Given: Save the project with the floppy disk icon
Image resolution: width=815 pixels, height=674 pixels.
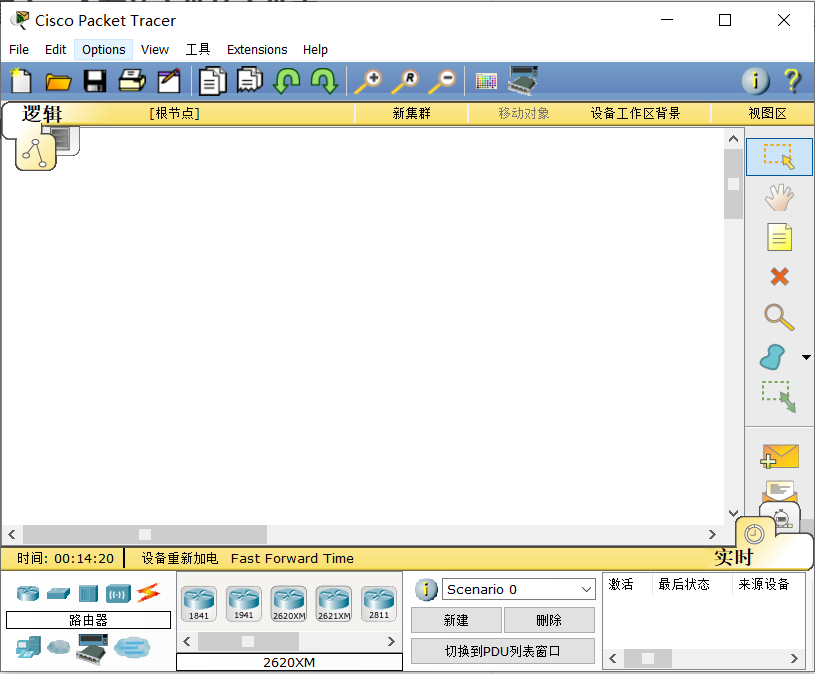Looking at the screenshot, I should point(95,82).
